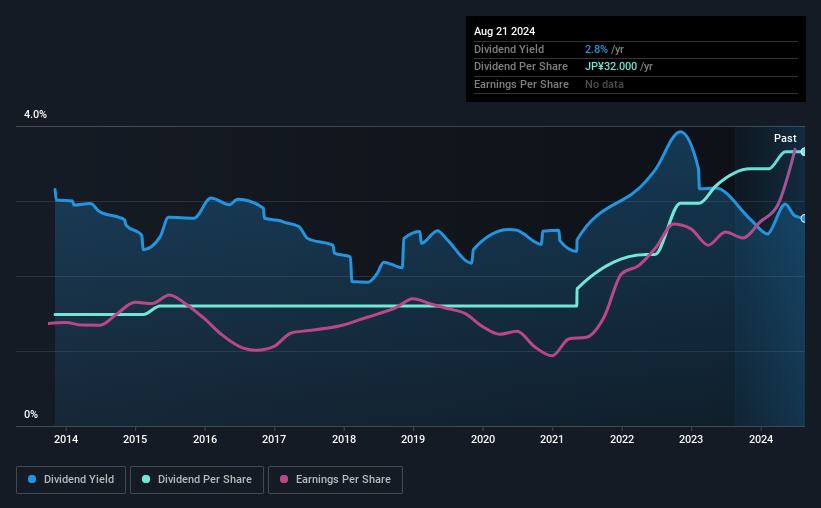
Task: Click the 4.0% y-axis label
Action: point(36,115)
